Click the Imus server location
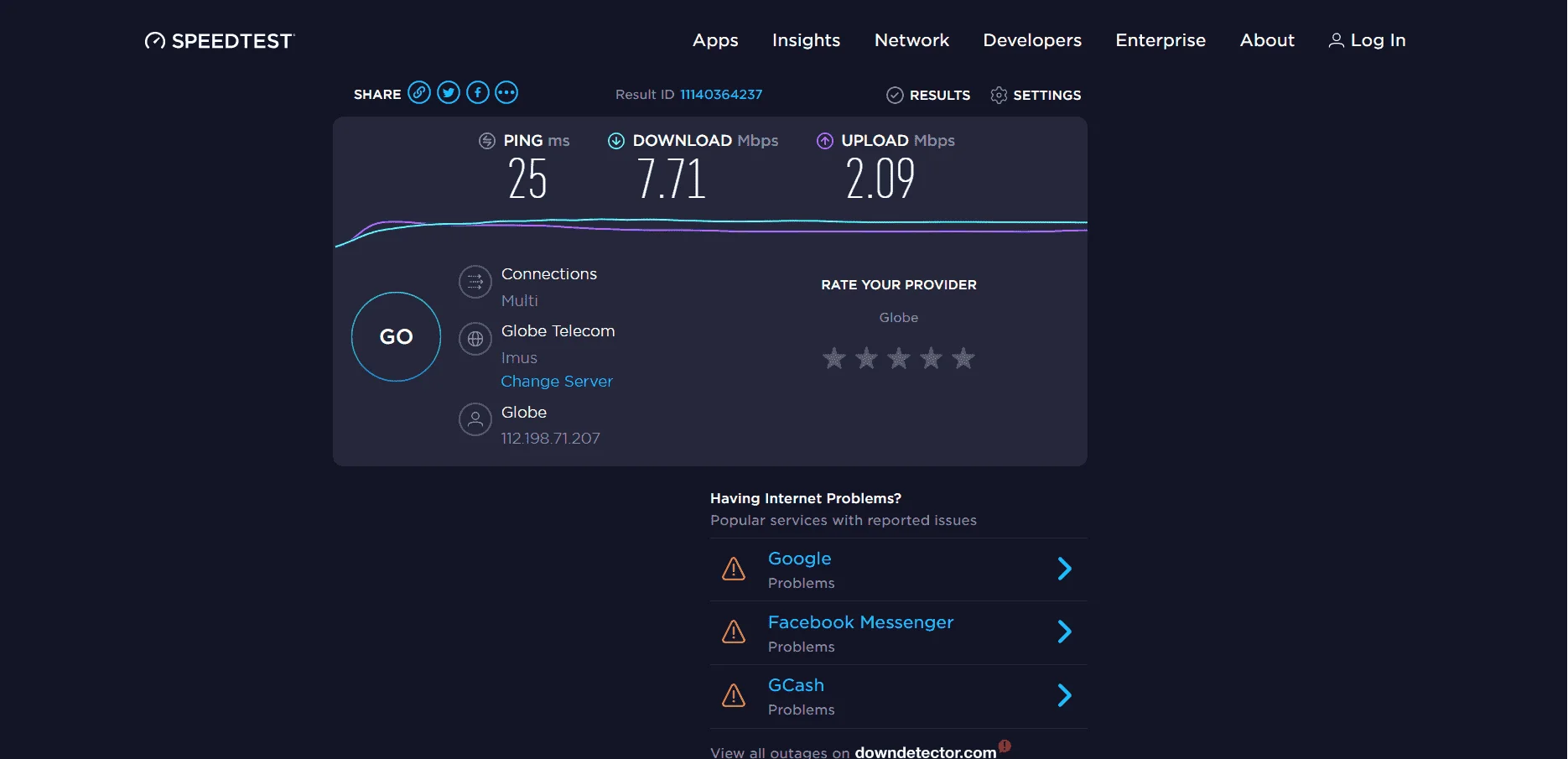Image resolution: width=1568 pixels, height=759 pixels. 519,358
